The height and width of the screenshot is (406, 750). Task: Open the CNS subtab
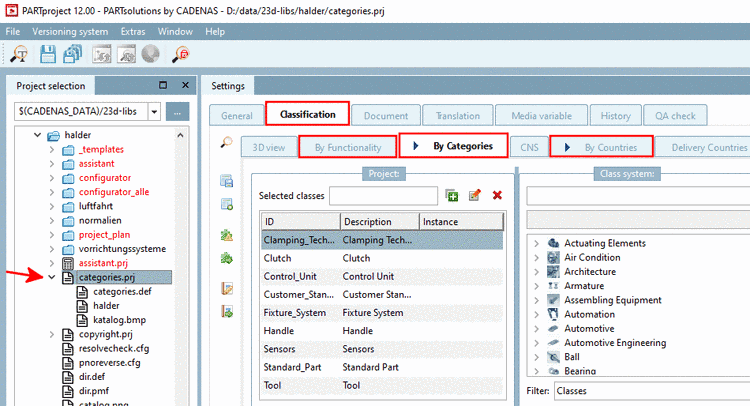pyautogui.click(x=529, y=148)
